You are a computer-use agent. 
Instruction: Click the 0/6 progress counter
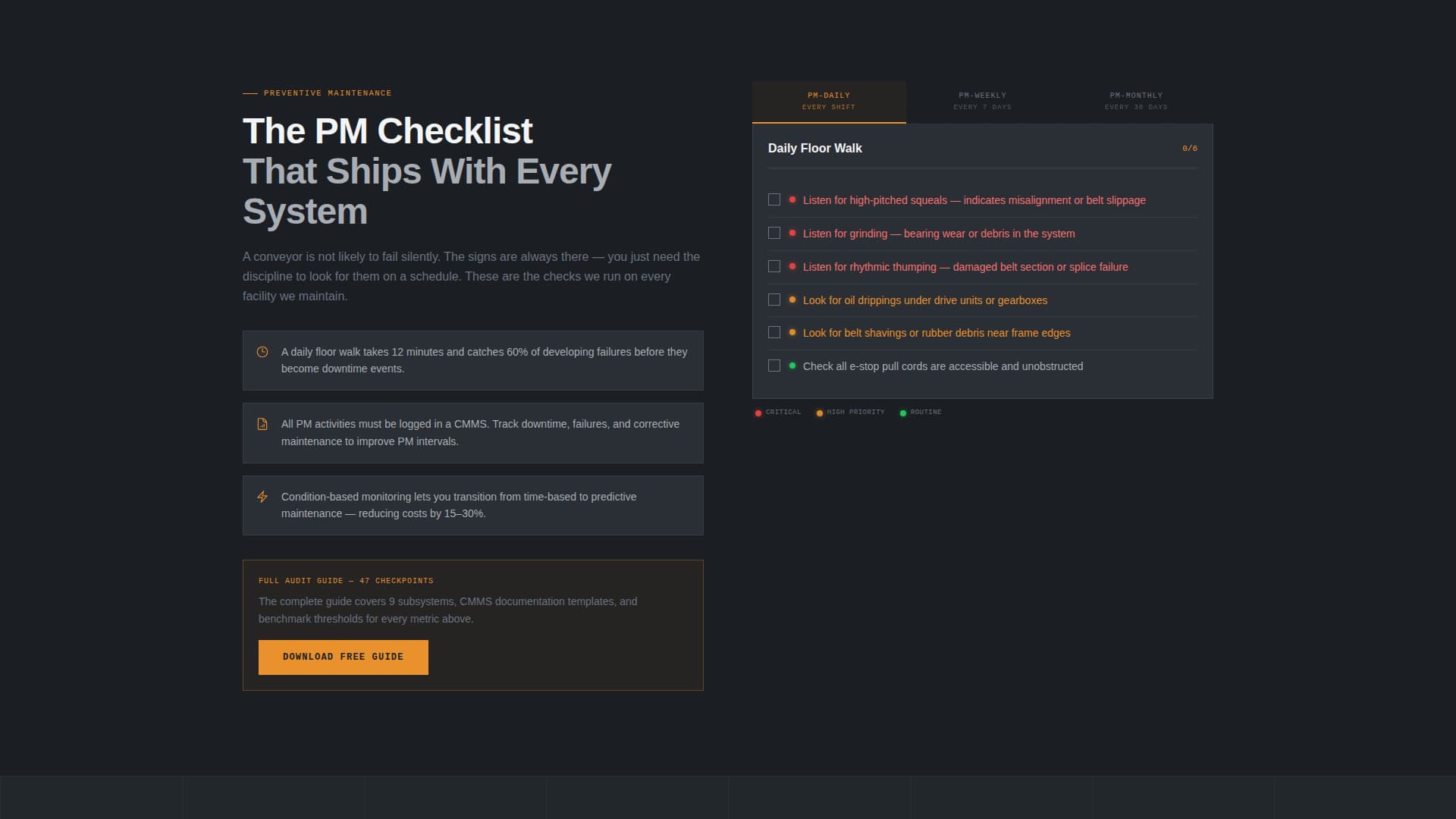[x=1189, y=149]
